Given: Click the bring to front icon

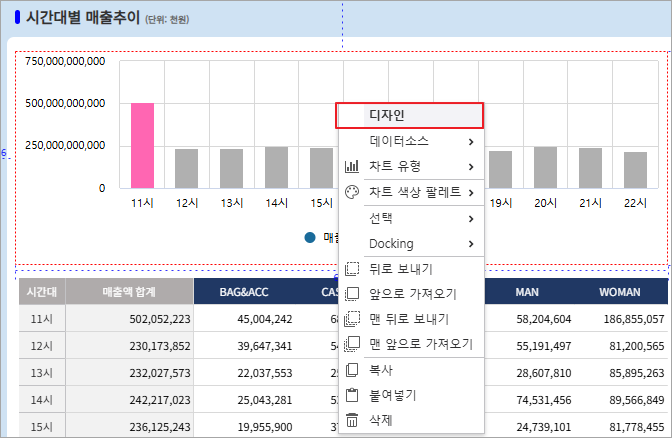Looking at the screenshot, I should click(x=351, y=344).
